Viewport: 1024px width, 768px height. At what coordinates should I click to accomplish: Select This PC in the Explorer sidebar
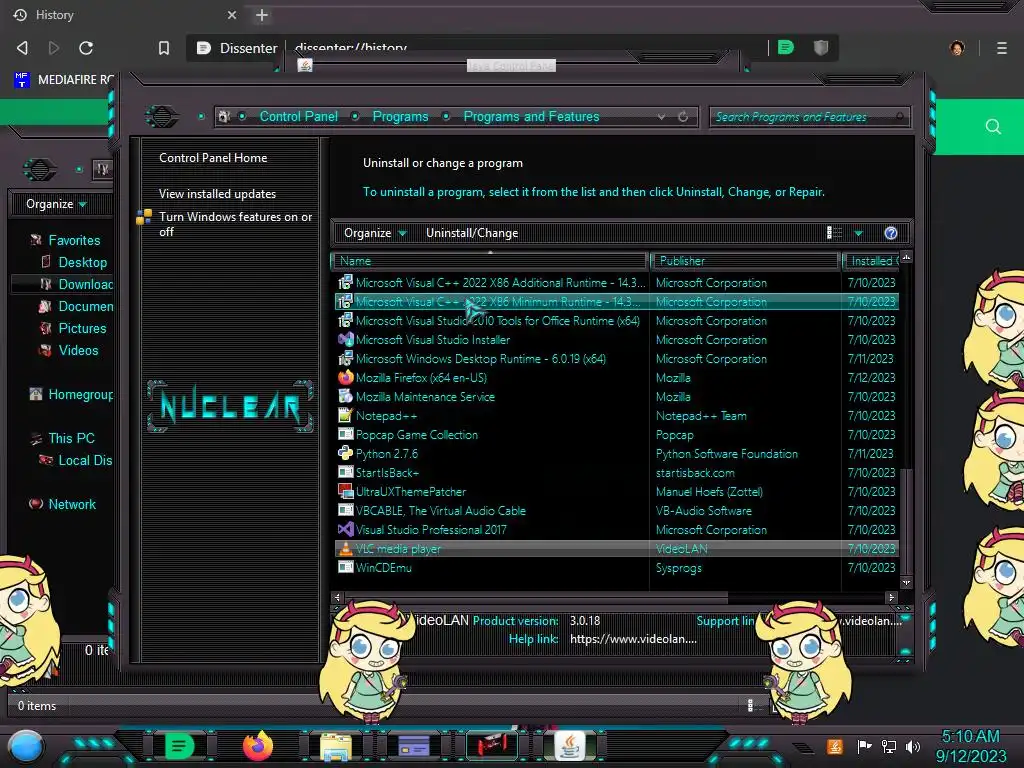pos(71,438)
